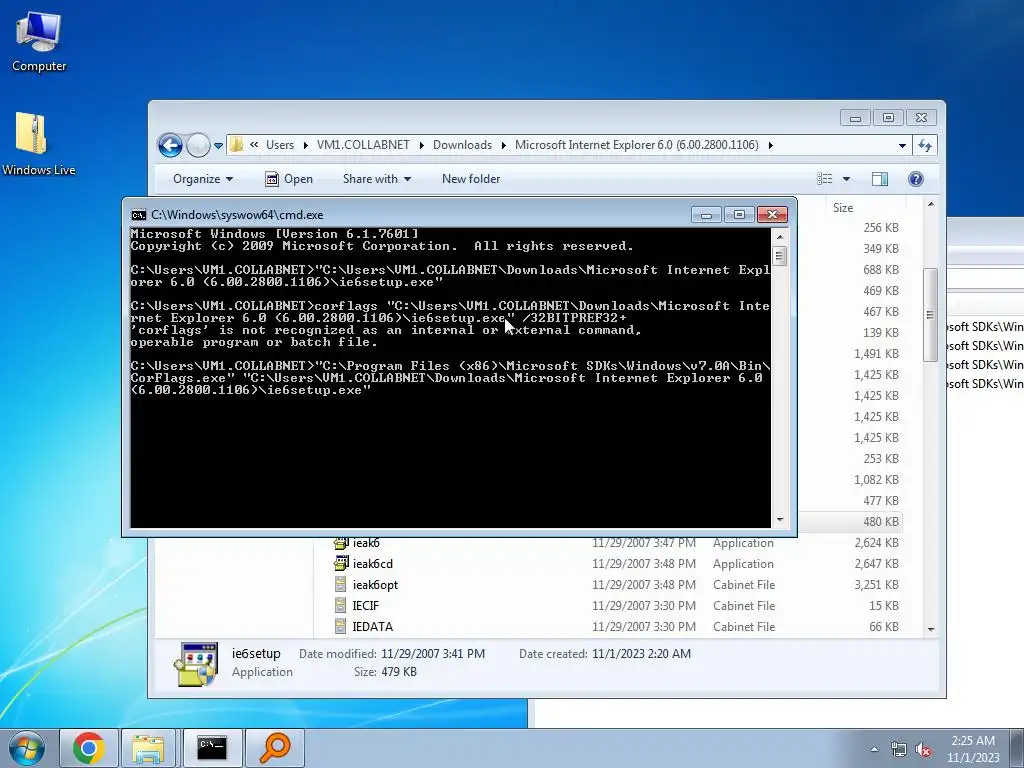Click the Explorer file list scroll up arrow
Image resolution: width=1024 pixels, height=768 pixels.
(931, 204)
